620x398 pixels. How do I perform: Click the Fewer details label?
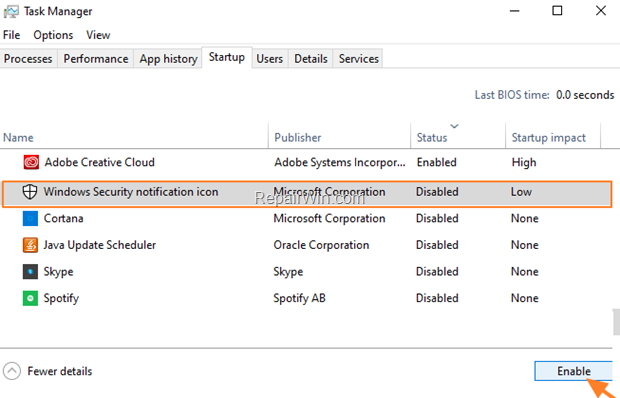(60, 371)
